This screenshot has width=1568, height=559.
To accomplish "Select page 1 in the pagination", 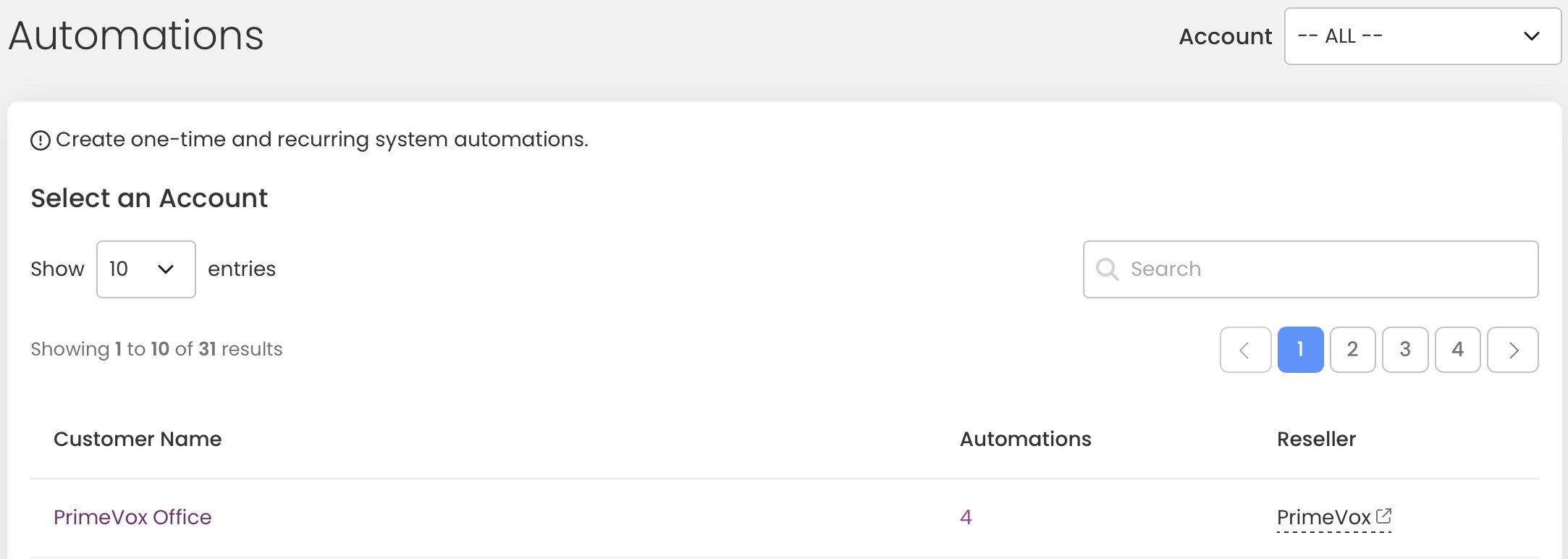I will coord(1300,350).
